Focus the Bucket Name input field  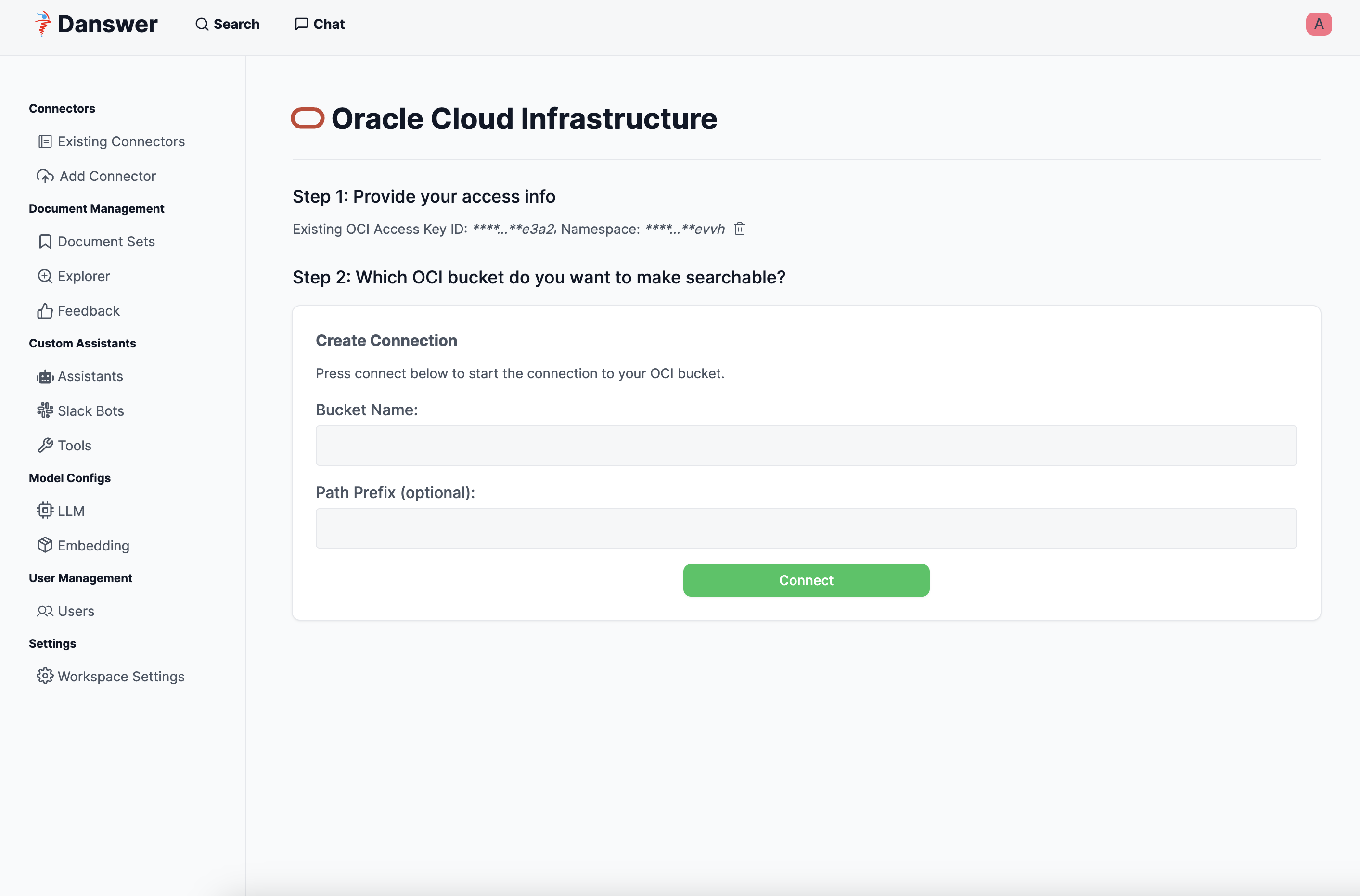(806, 446)
